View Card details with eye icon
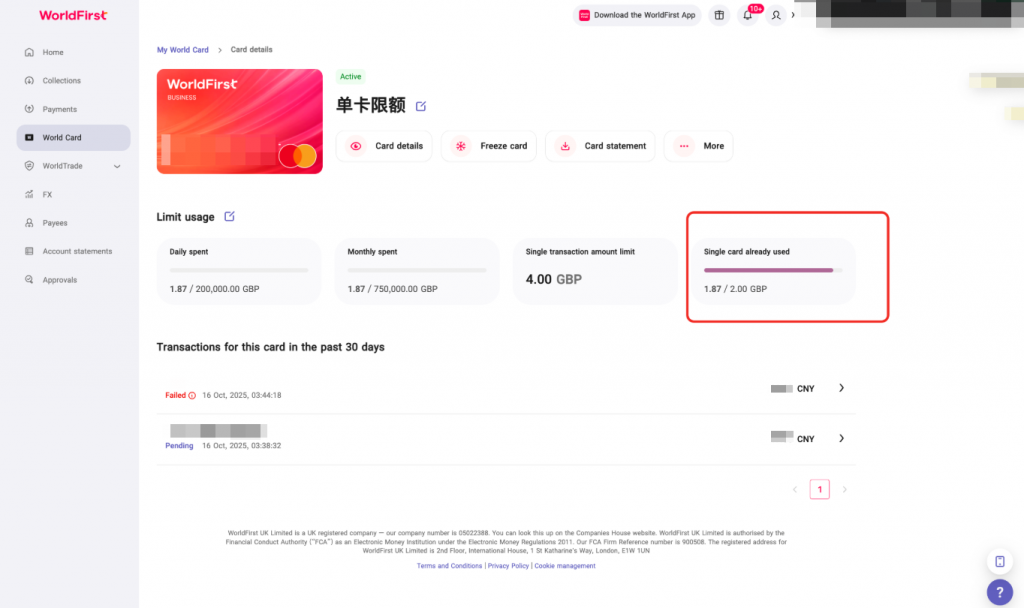The image size is (1024, 608). click(x=384, y=146)
